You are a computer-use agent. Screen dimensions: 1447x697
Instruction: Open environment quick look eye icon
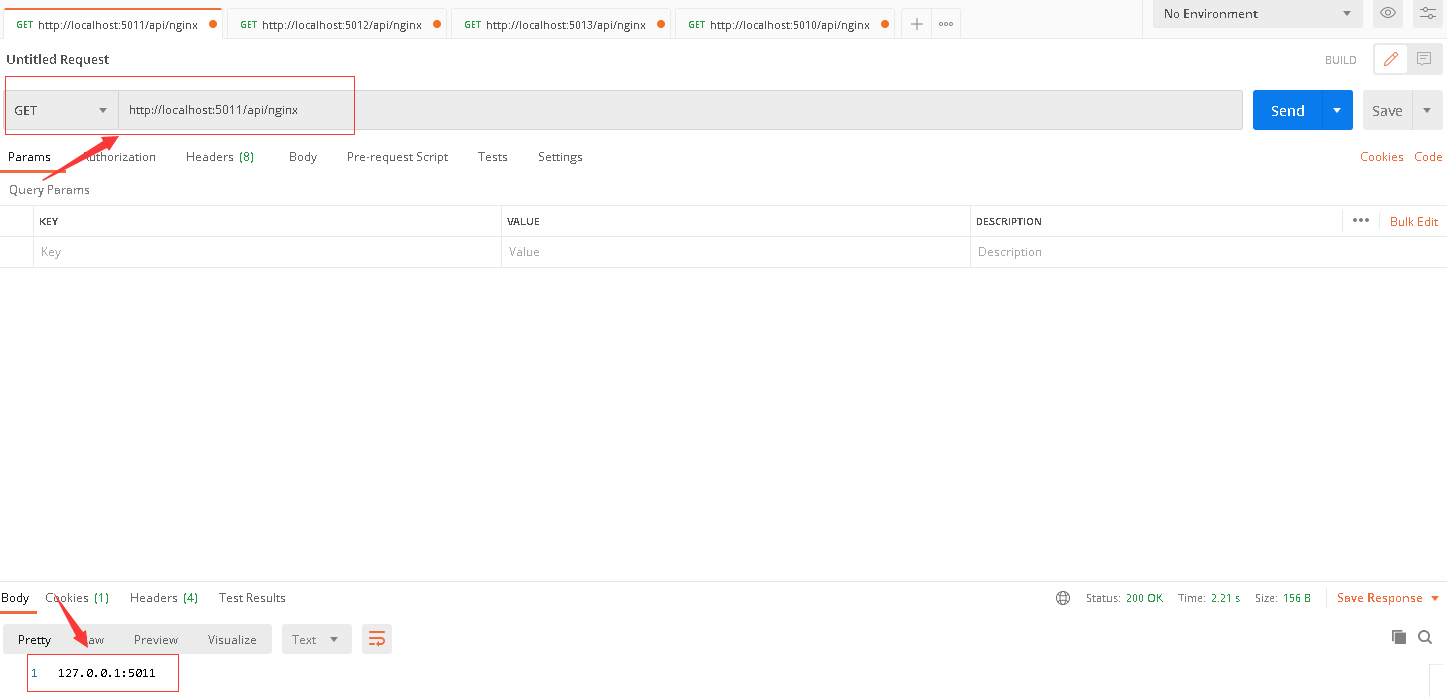pyautogui.click(x=1388, y=13)
